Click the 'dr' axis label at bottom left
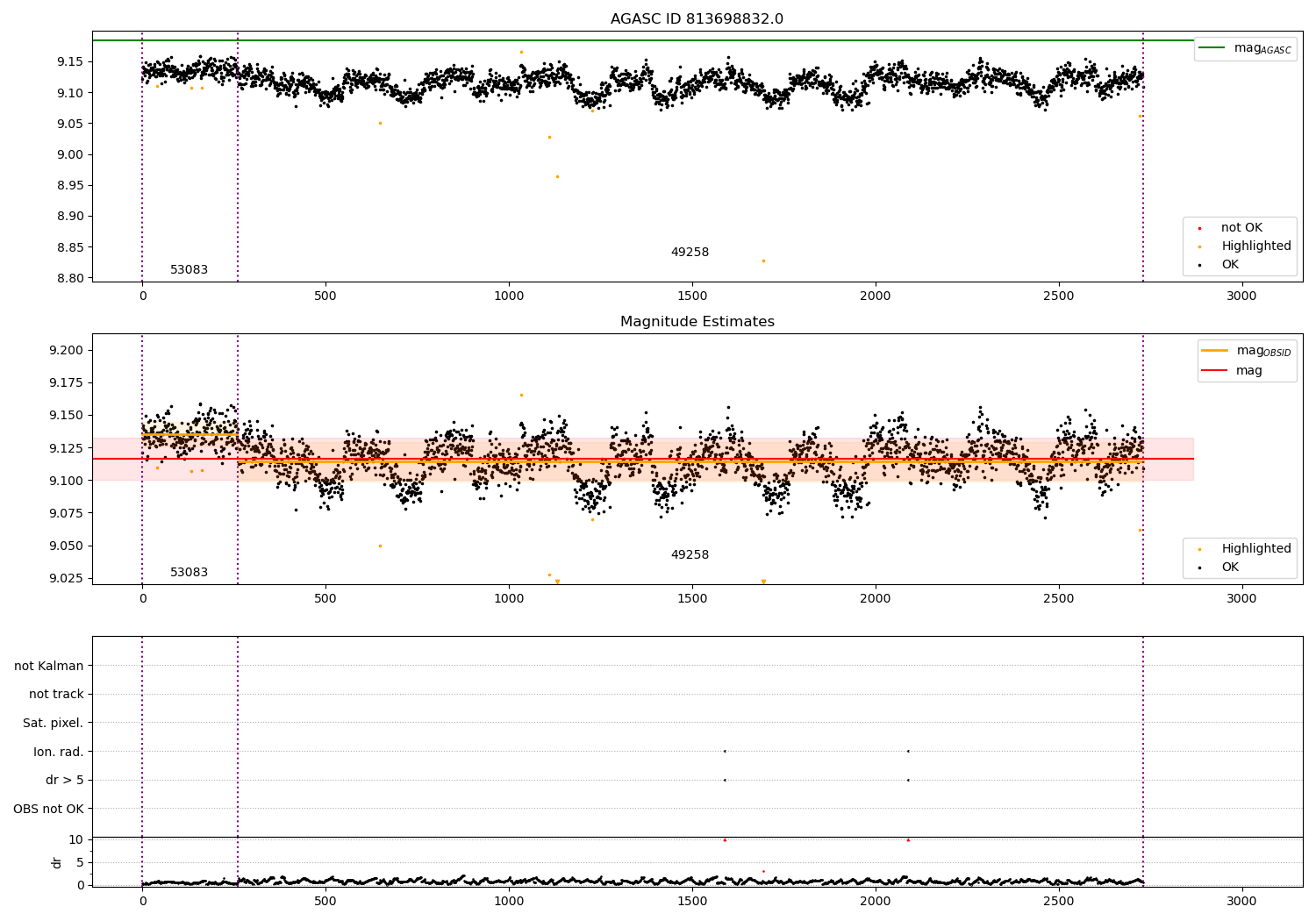 click(57, 863)
